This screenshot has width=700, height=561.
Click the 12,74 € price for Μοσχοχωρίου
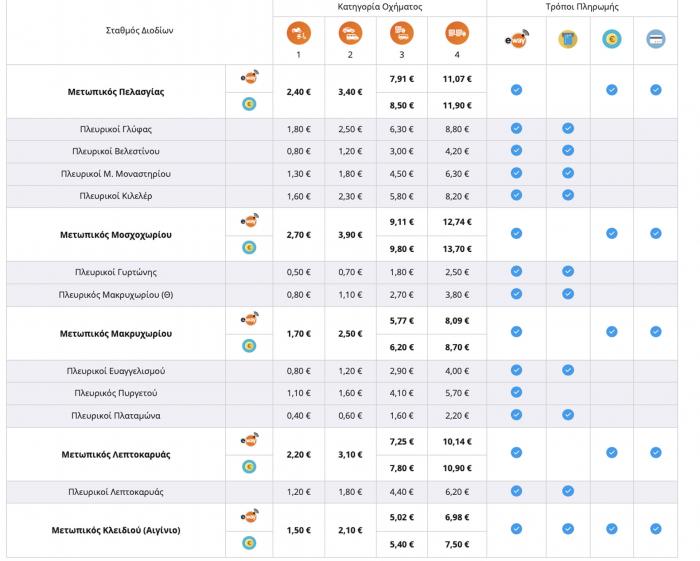457,222
